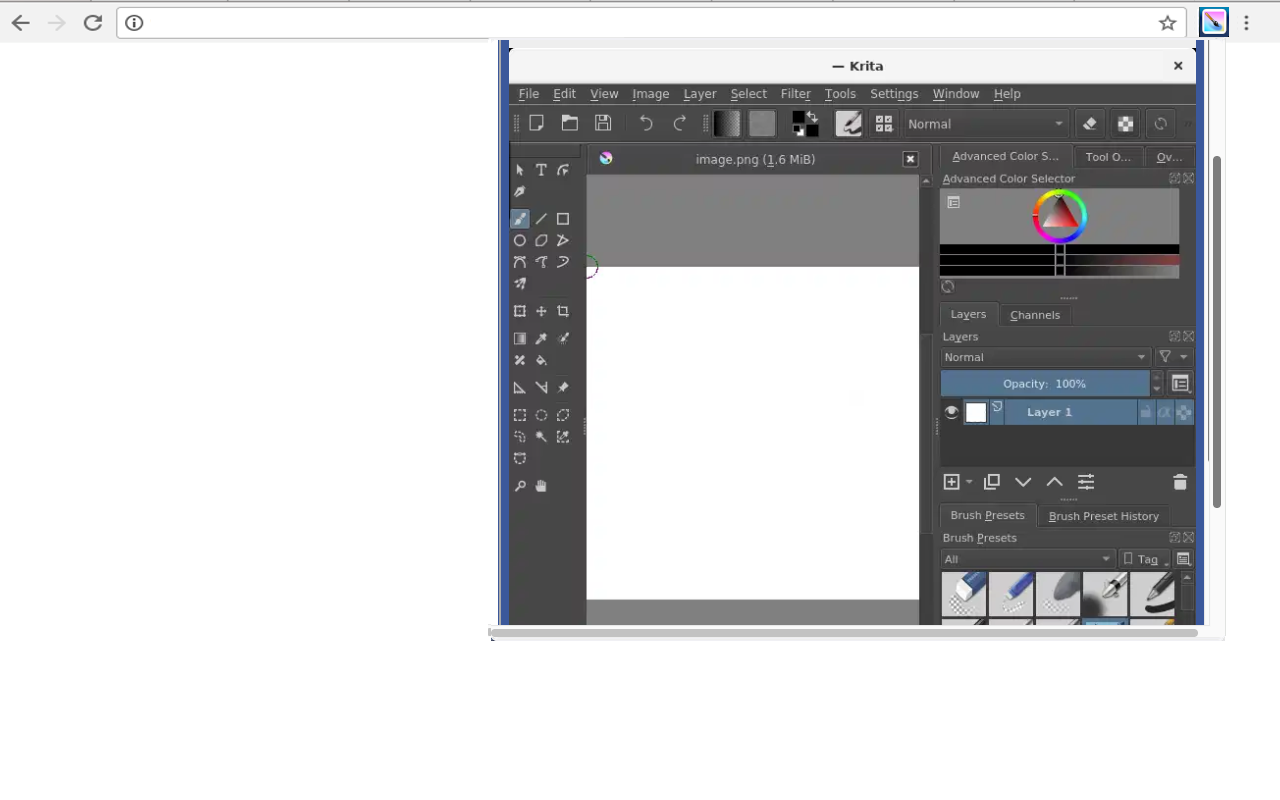Open the Filter menu
This screenshot has height=800, width=1280.
[x=795, y=93]
